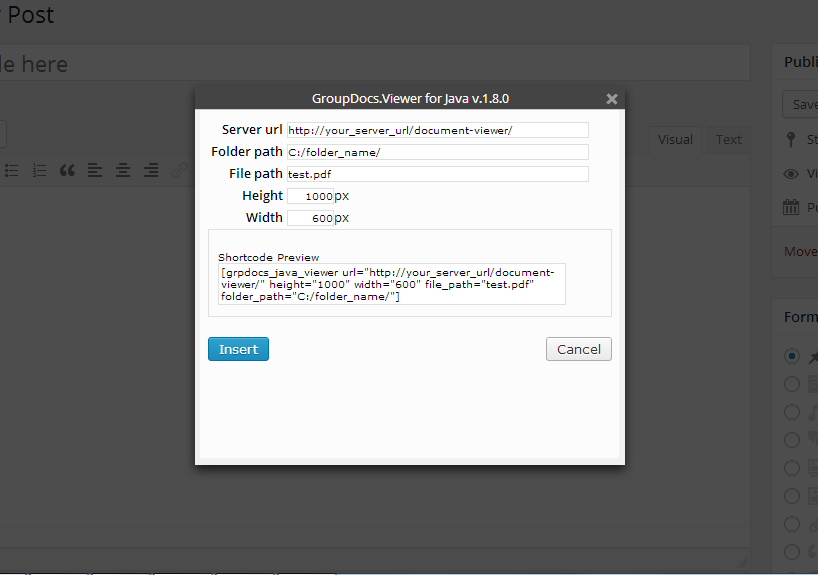Click the insert link paperclip icon
Image resolution: width=818 pixels, height=575 pixels.
pyautogui.click(x=179, y=170)
